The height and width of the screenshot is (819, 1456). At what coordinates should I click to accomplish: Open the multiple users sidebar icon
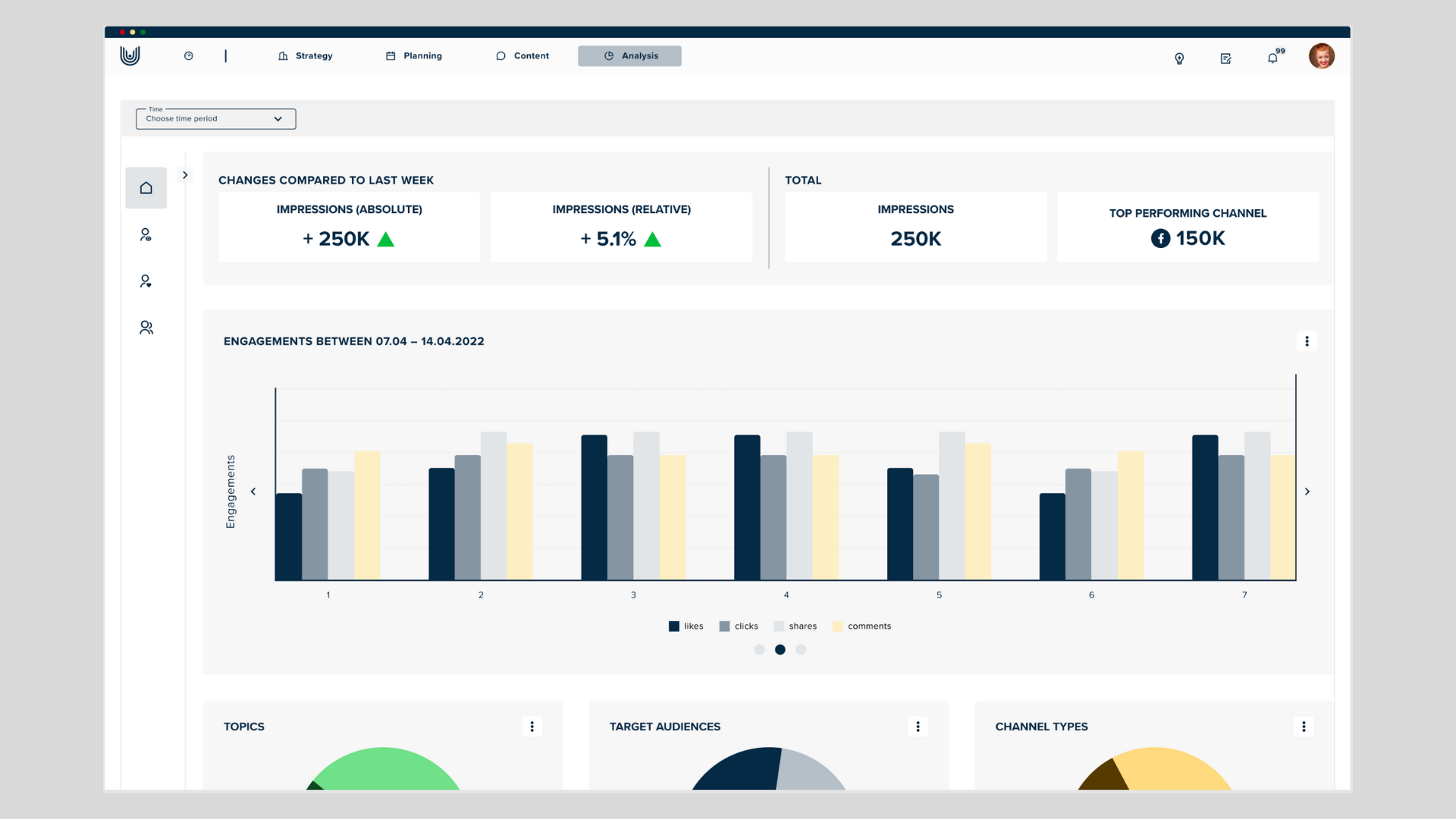(146, 328)
